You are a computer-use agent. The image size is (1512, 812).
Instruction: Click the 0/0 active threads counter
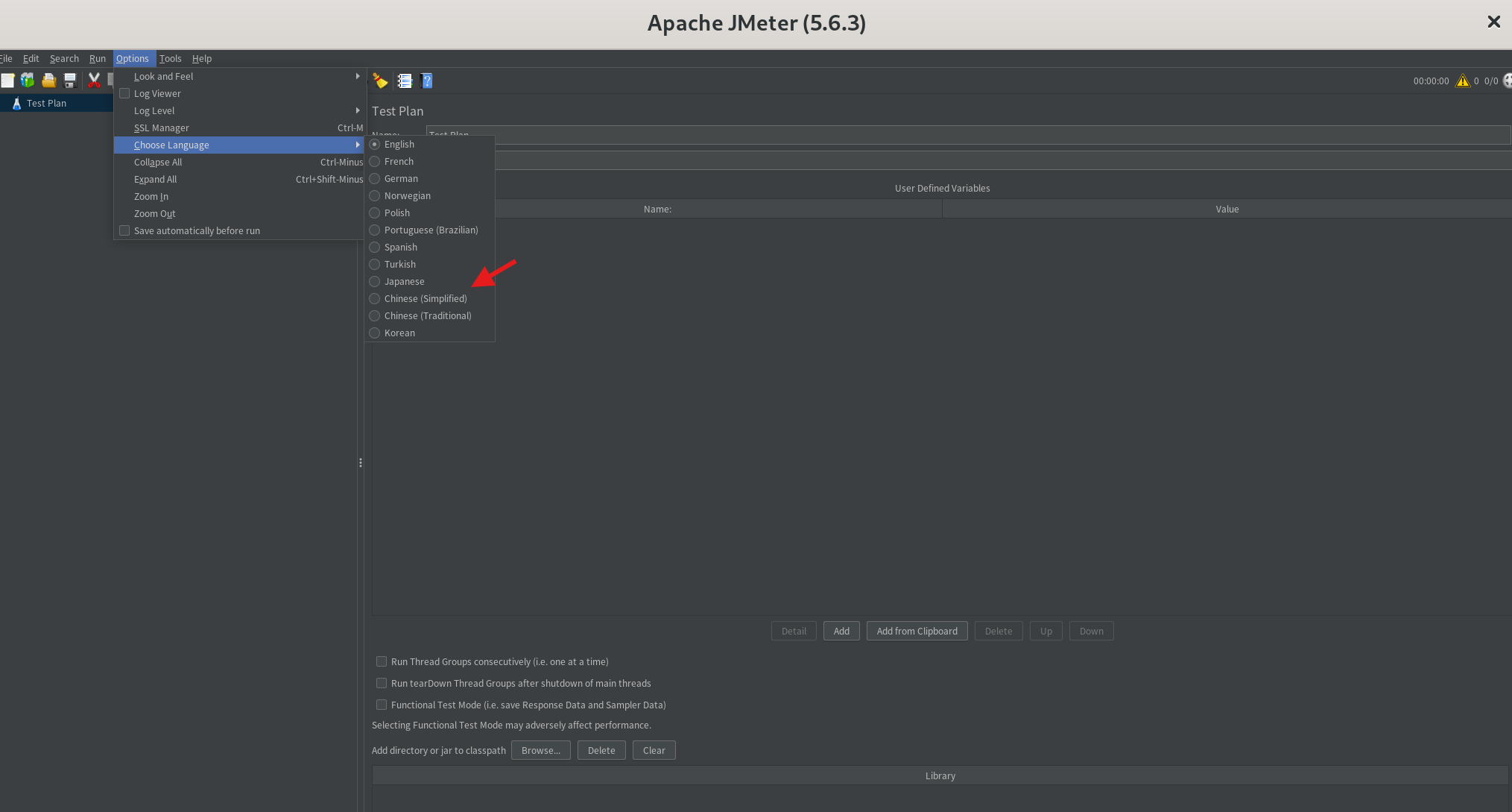(x=1491, y=81)
